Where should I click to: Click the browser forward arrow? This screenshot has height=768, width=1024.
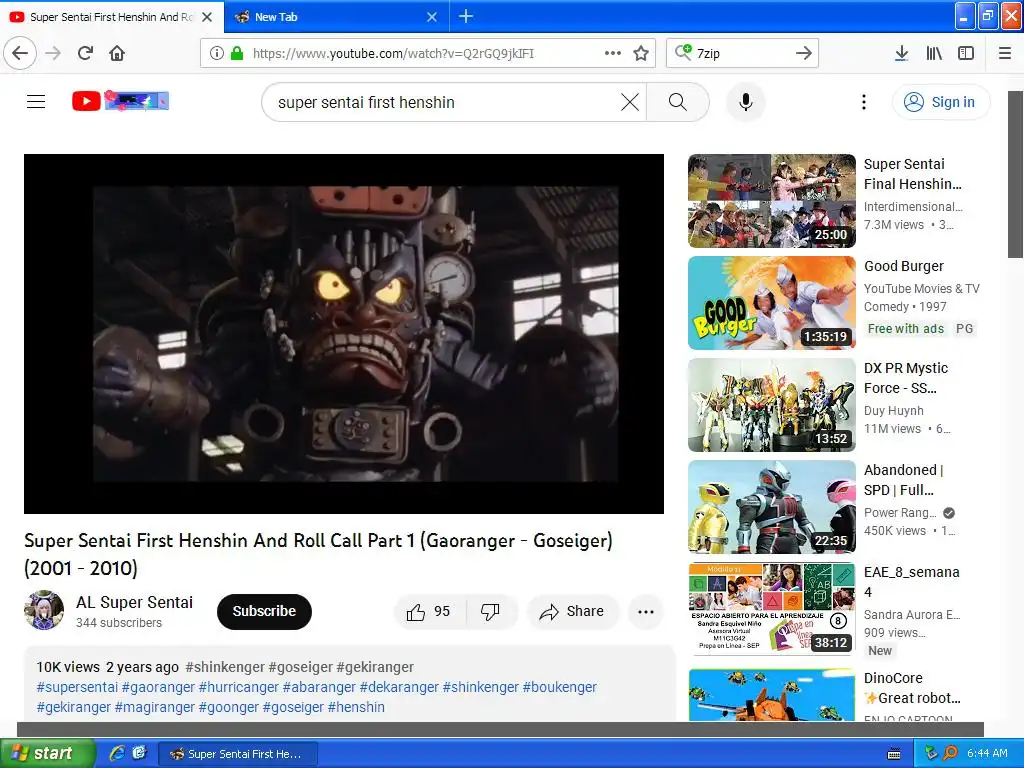pos(54,53)
